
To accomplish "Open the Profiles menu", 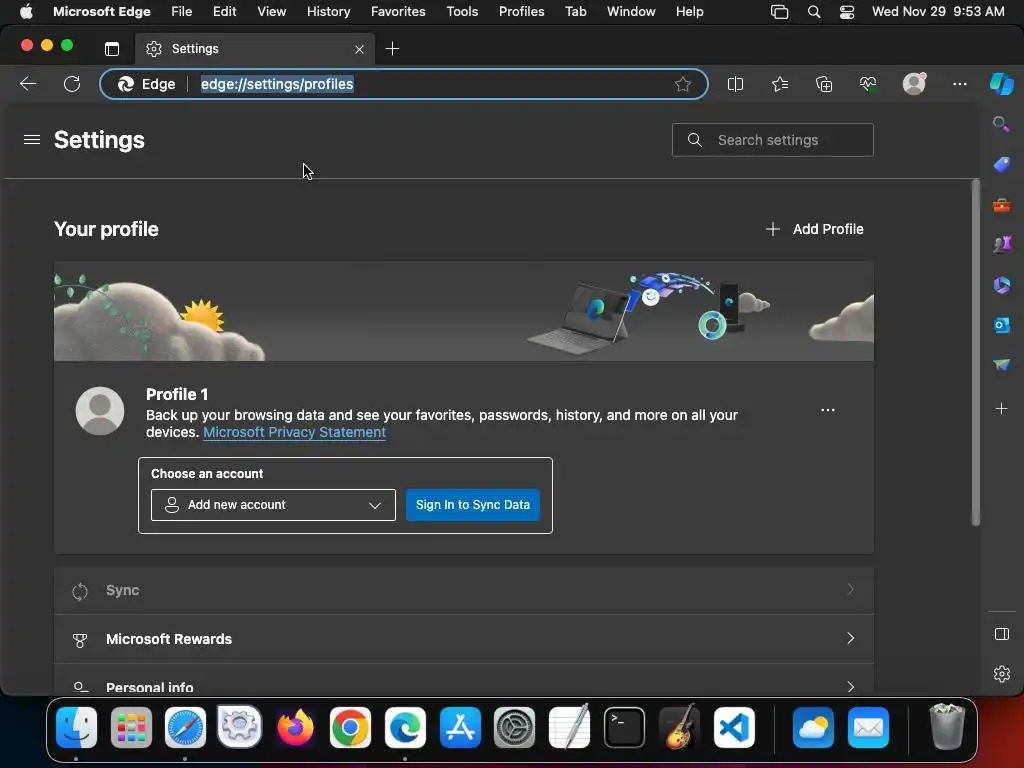I will [x=521, y=12].
